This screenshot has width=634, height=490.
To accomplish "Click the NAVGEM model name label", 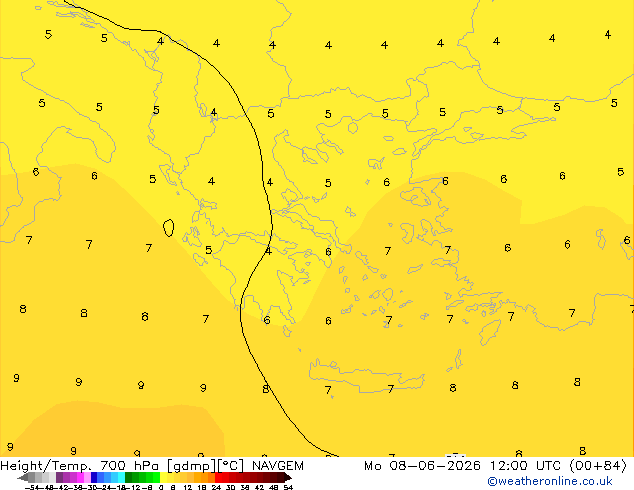I will coord(278,466).
